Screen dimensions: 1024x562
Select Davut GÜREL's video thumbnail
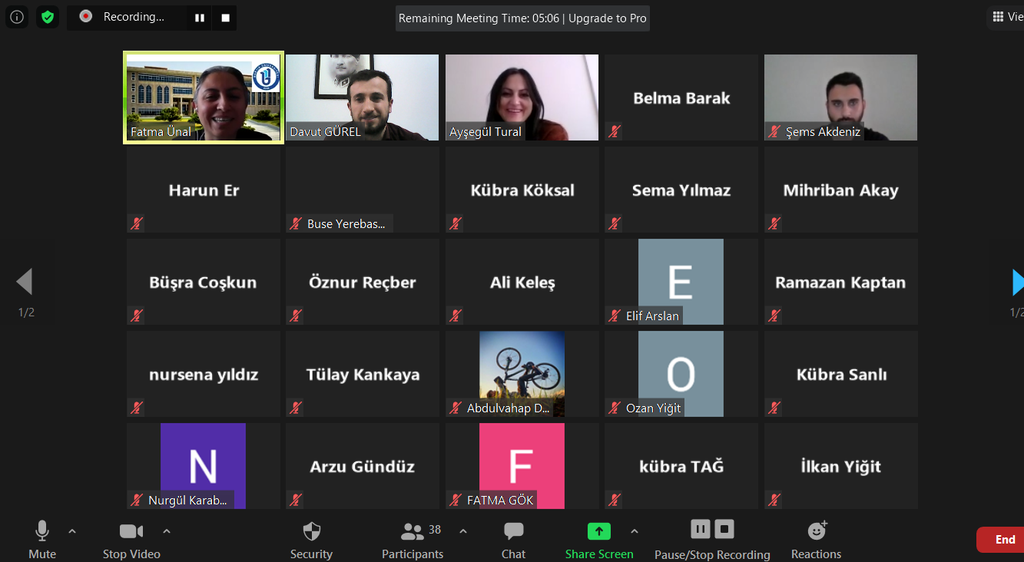(362, 97)
